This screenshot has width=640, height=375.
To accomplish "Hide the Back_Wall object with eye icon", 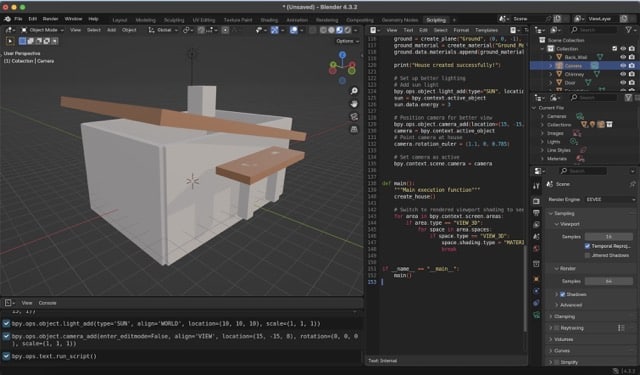I will pos(623,57).
